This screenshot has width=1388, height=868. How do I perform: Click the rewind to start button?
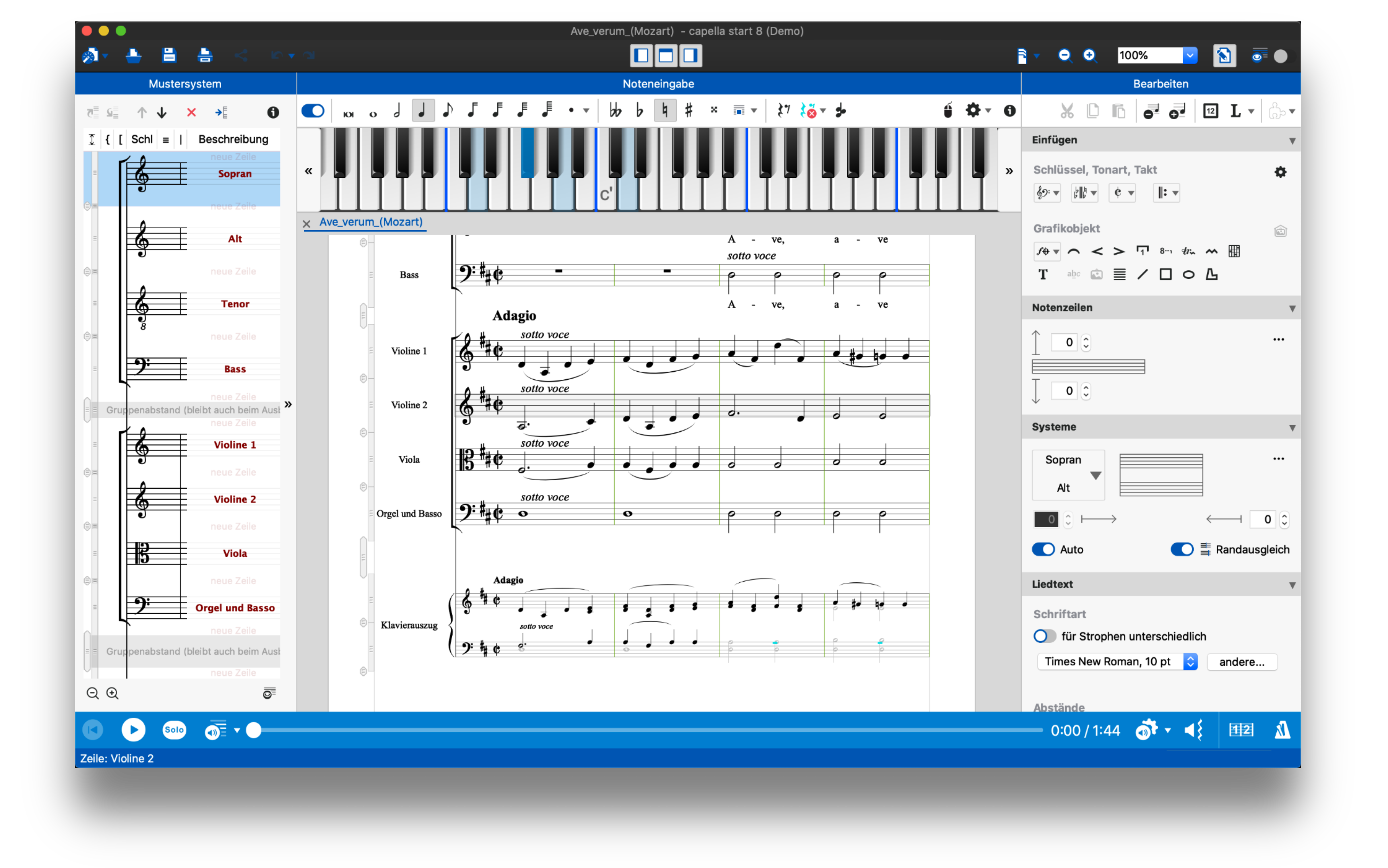tap(92, 730)
